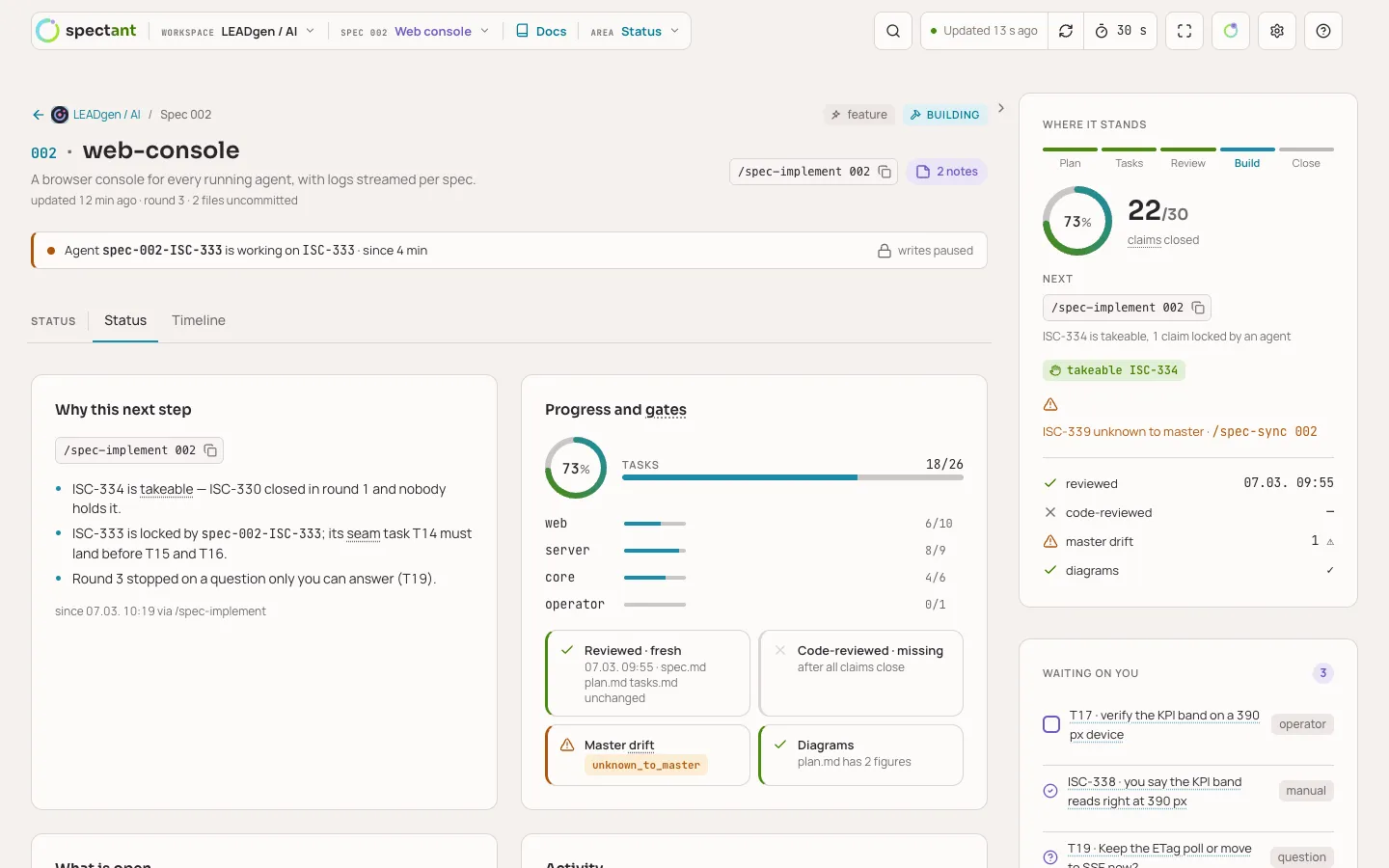Screen dimensions: 1389x868
Task: Click the spectant logo
Action: 86,31
